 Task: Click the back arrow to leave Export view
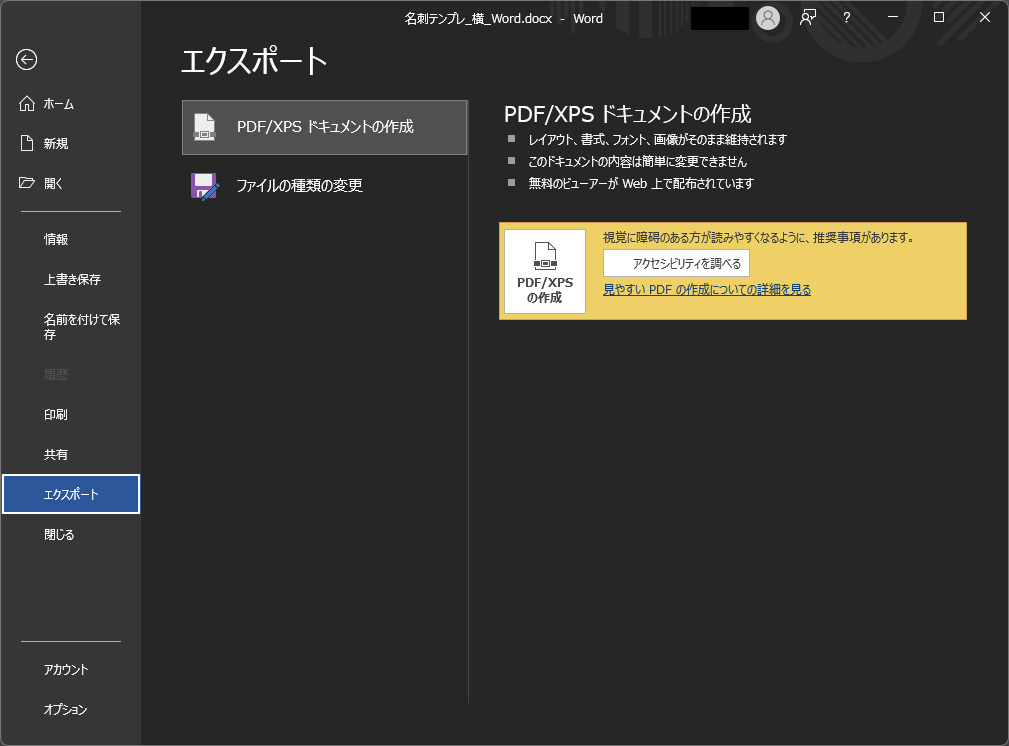26,60
